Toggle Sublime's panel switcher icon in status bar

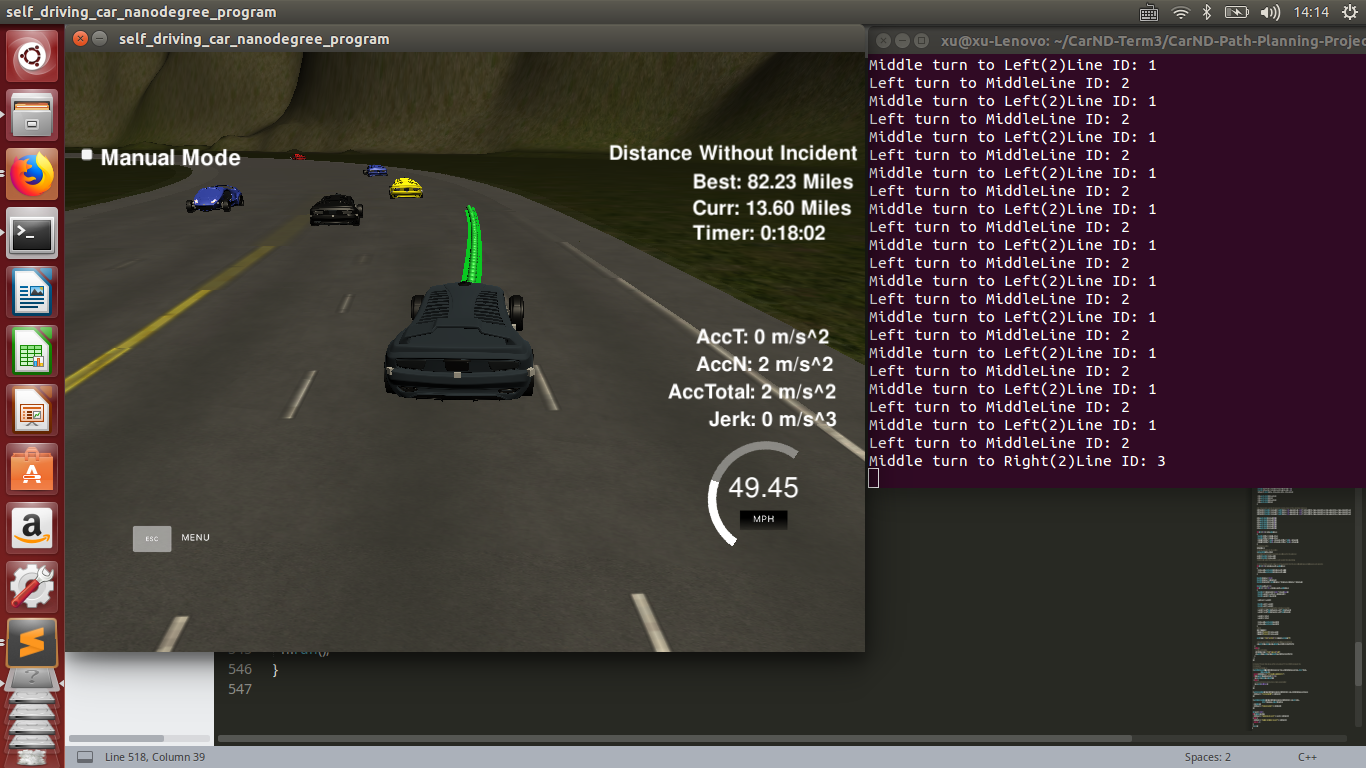[85, 757]
